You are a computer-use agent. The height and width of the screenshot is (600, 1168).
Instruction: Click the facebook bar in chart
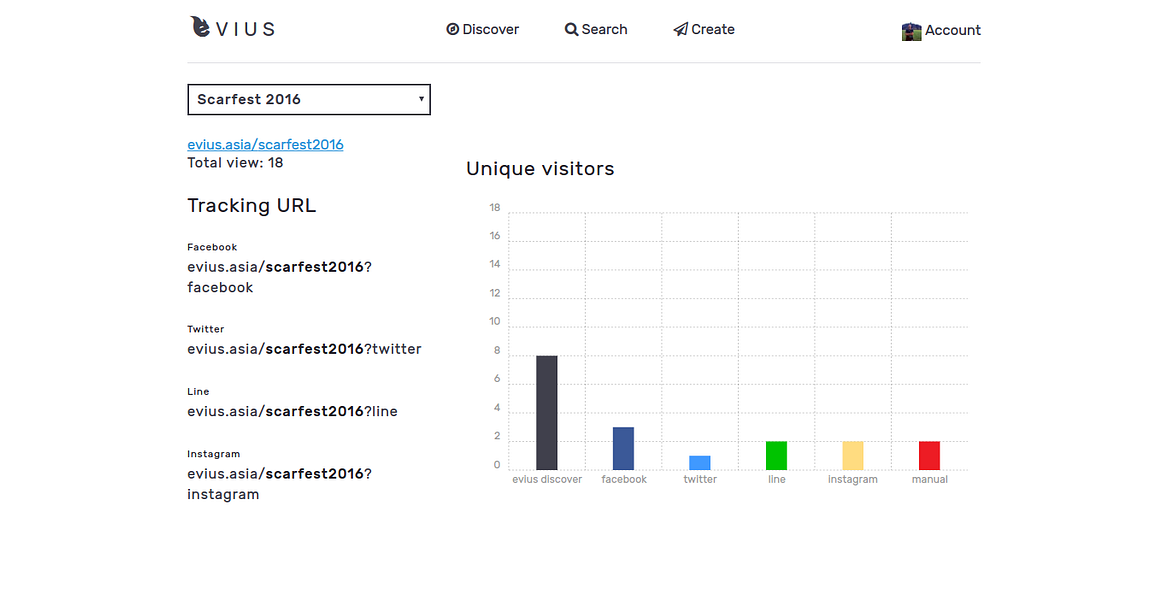click(623, 449)
